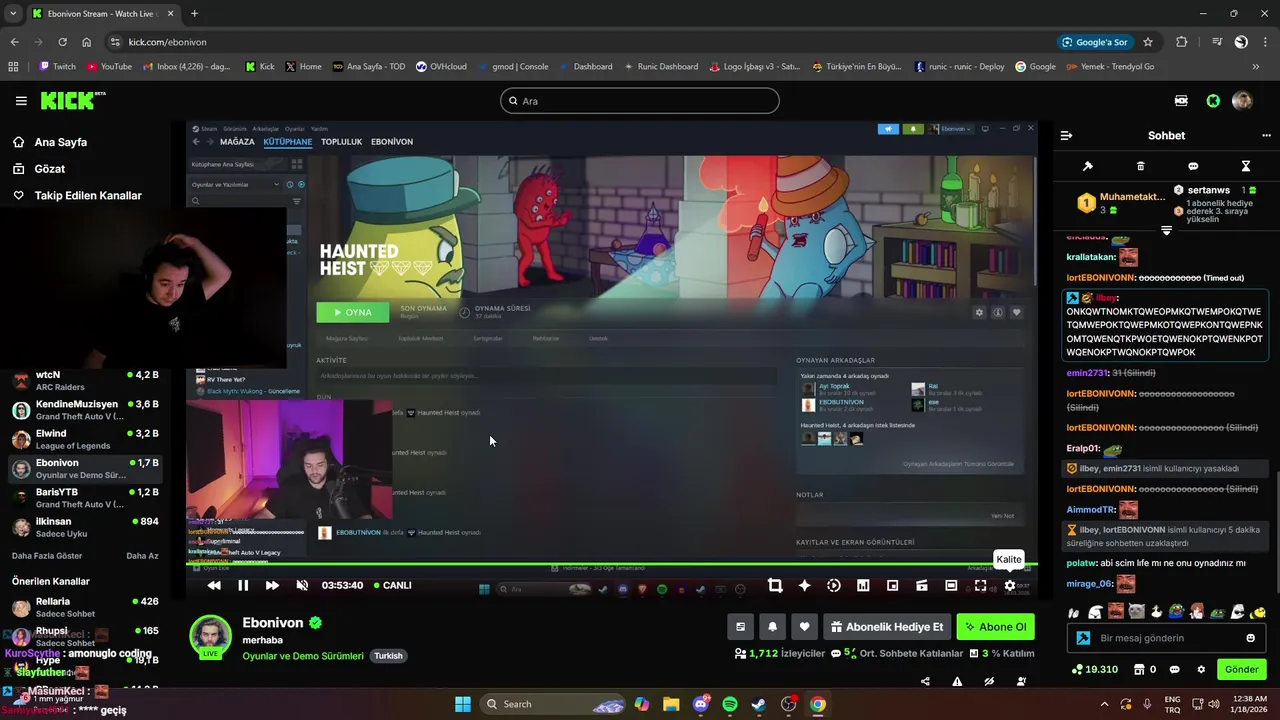
Task: Click the share icon under stream
Action: [925, 682]
